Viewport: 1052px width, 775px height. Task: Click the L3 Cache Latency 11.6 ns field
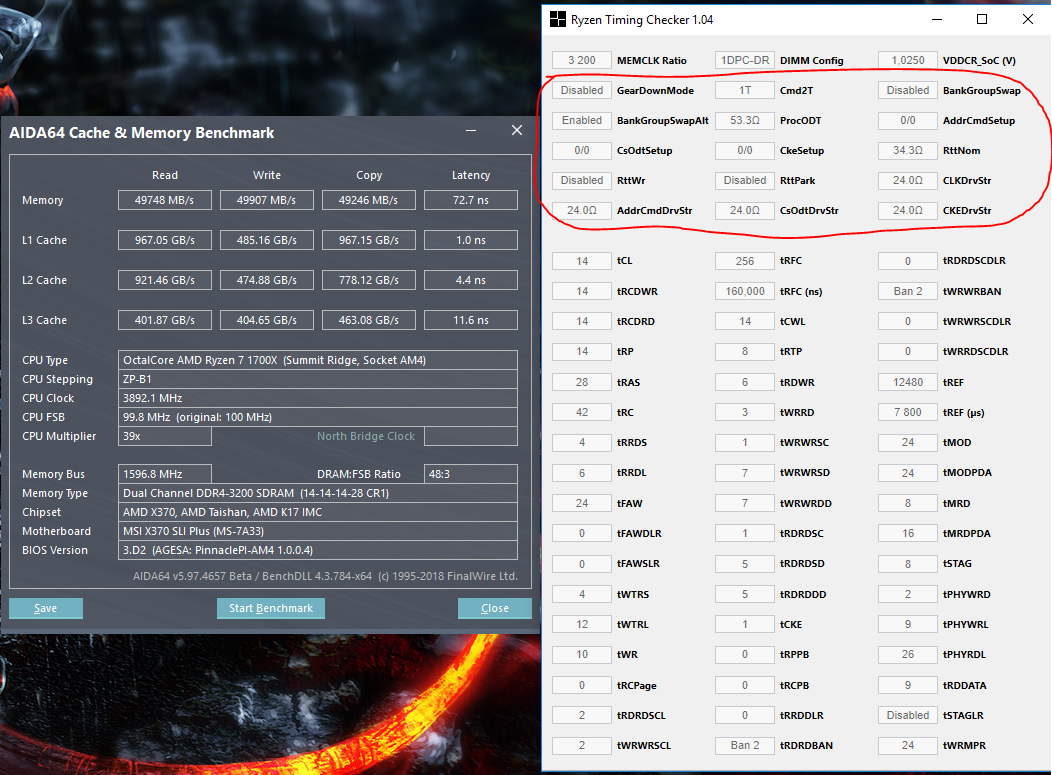(471, 320)
